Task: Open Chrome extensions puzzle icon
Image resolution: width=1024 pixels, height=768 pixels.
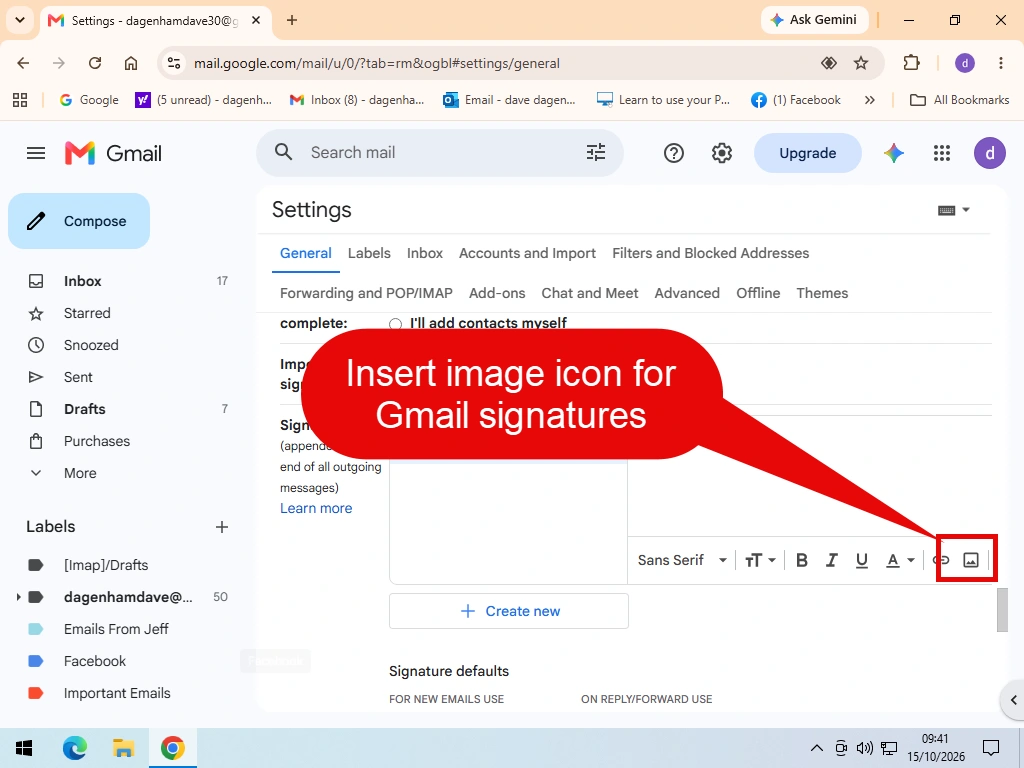Action: 911,63
